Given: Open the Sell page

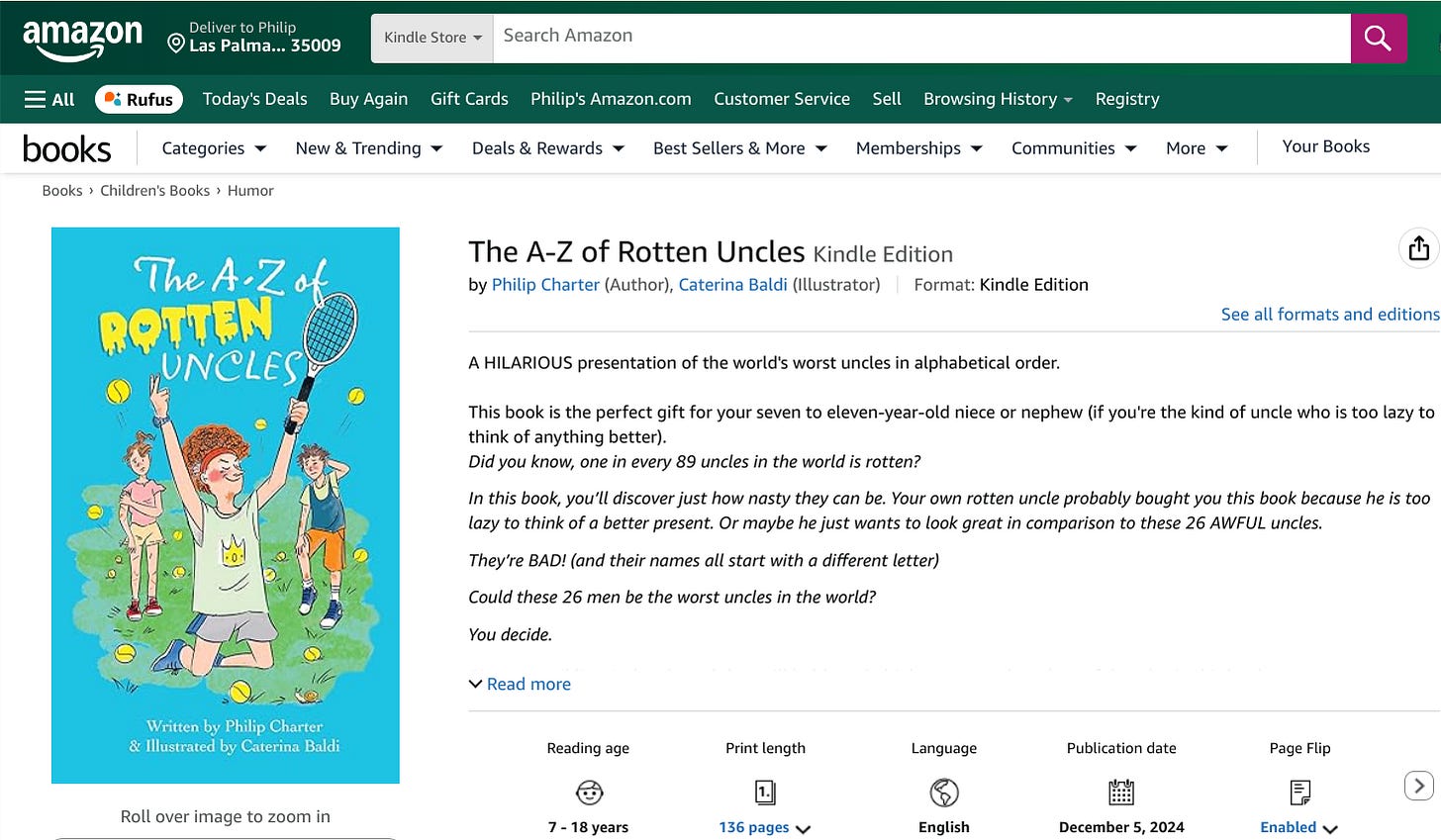Looking at the screenshot, I should [887, 99].
